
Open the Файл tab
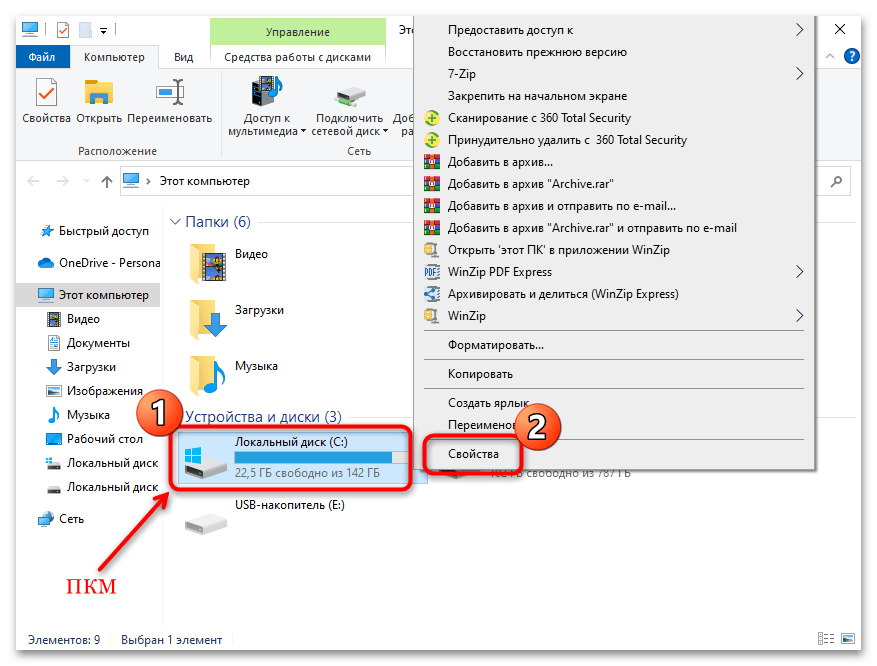pos(42,57)
